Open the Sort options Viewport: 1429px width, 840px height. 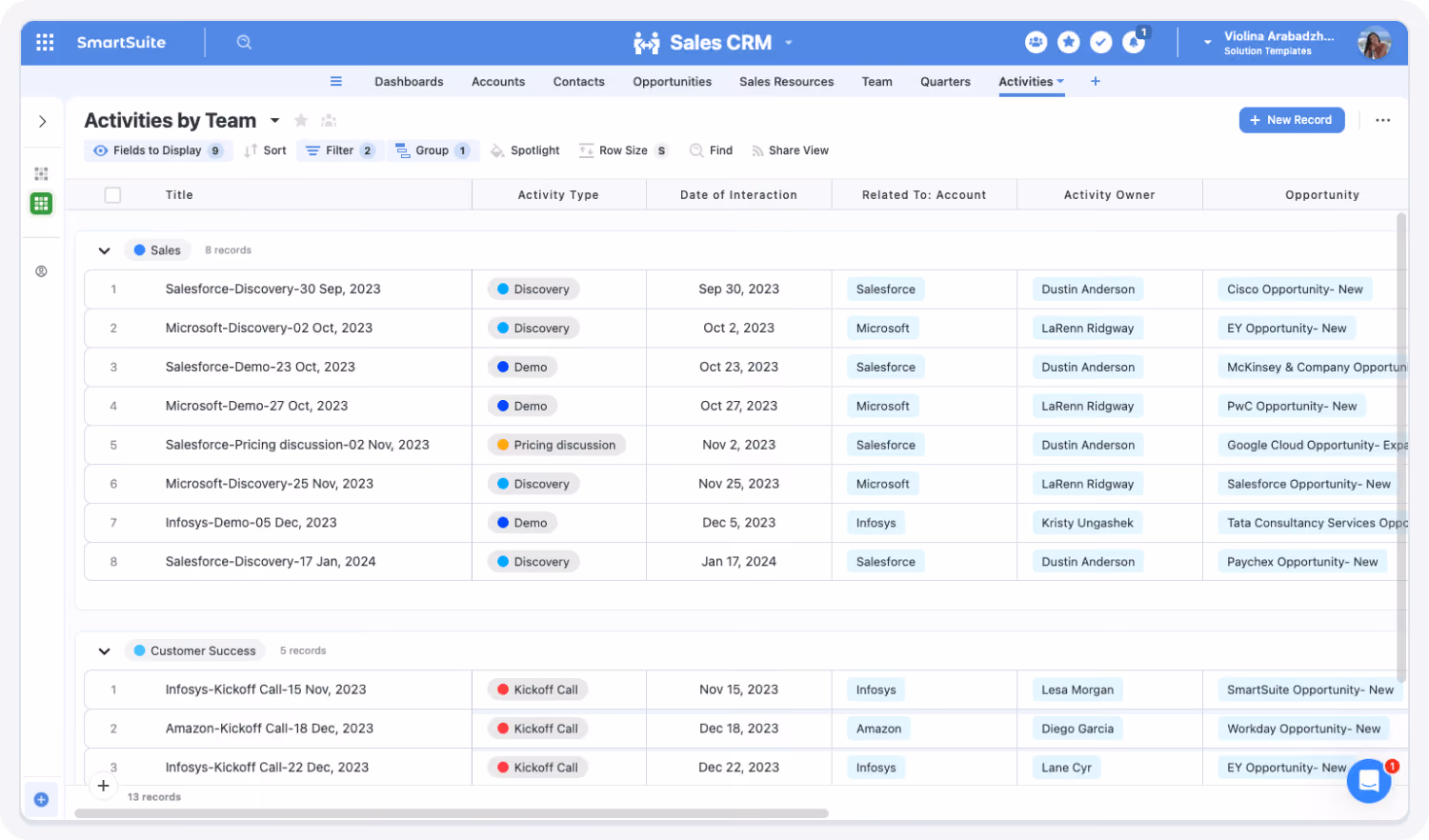pos(265,150)
